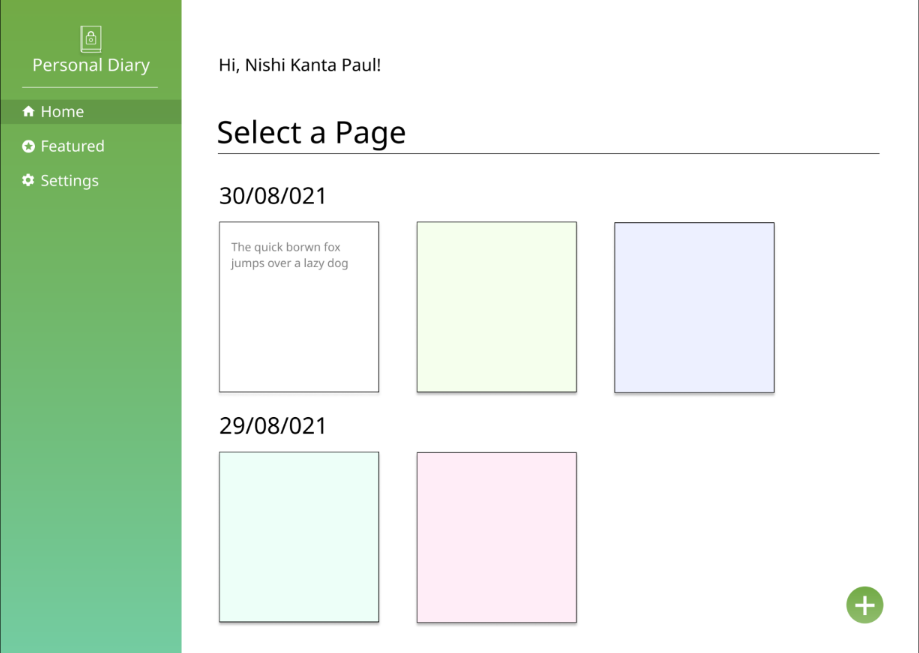Open the pink page under 29/08/021
This screenshot has width=919, height=653.
coord(496,537)
